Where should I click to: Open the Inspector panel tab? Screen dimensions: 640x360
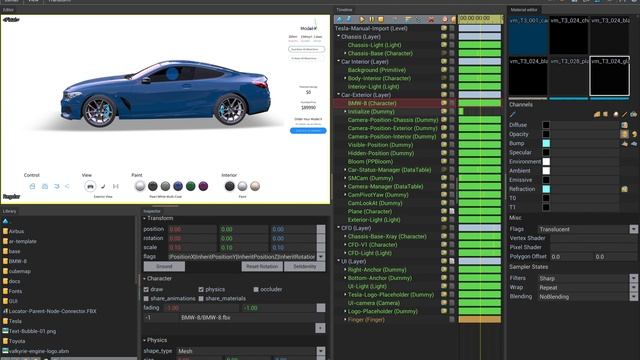tap(152, 211)
